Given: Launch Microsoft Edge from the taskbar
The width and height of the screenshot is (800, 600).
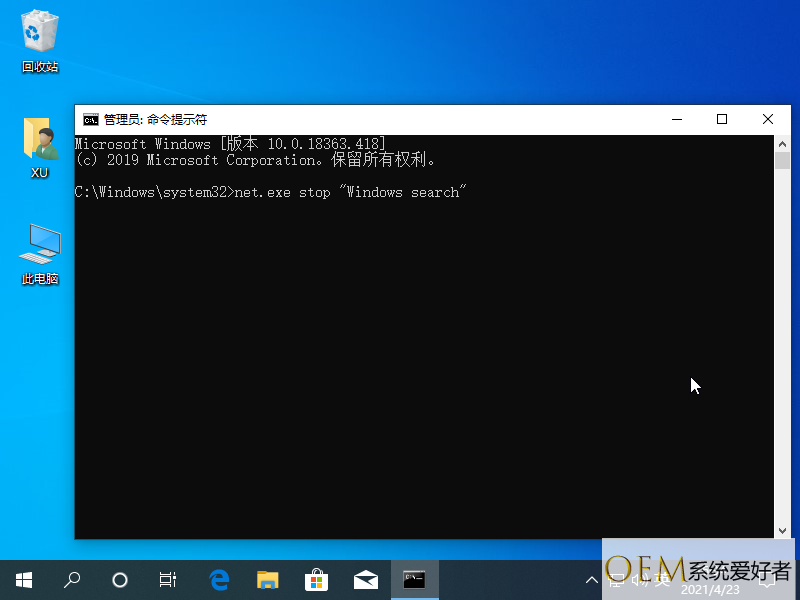Looking at the screenshot, I should tap(219, 579).
